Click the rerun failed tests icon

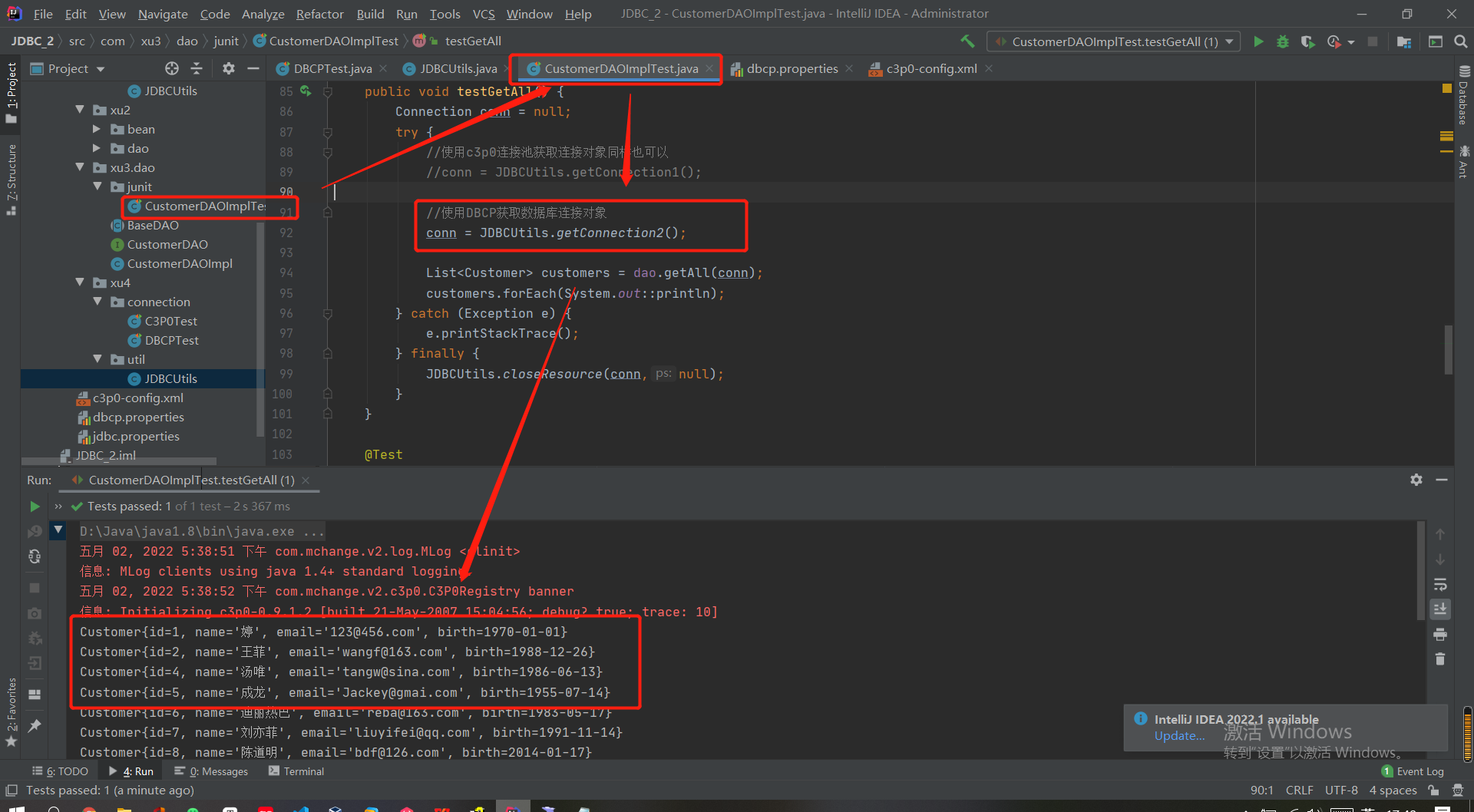35,531
